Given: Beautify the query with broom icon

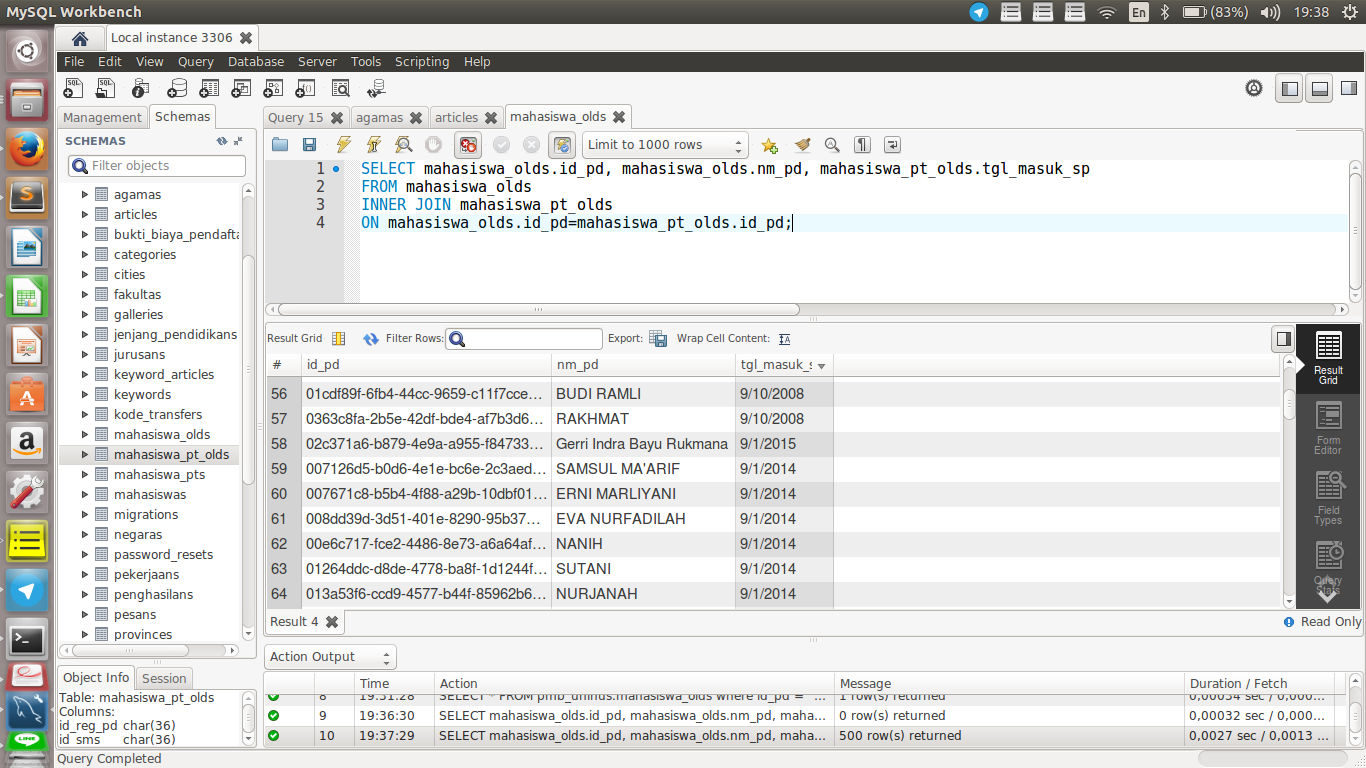Looking at the screenshot, I should tap(801, 145).
